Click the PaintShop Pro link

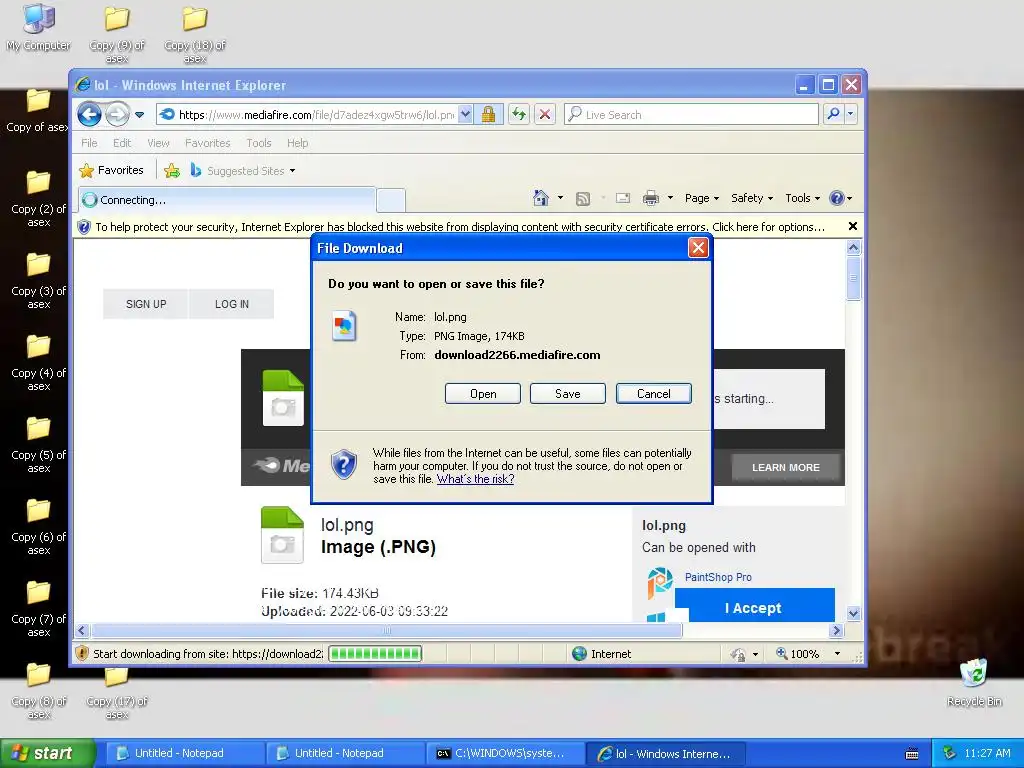coord(718,577)
